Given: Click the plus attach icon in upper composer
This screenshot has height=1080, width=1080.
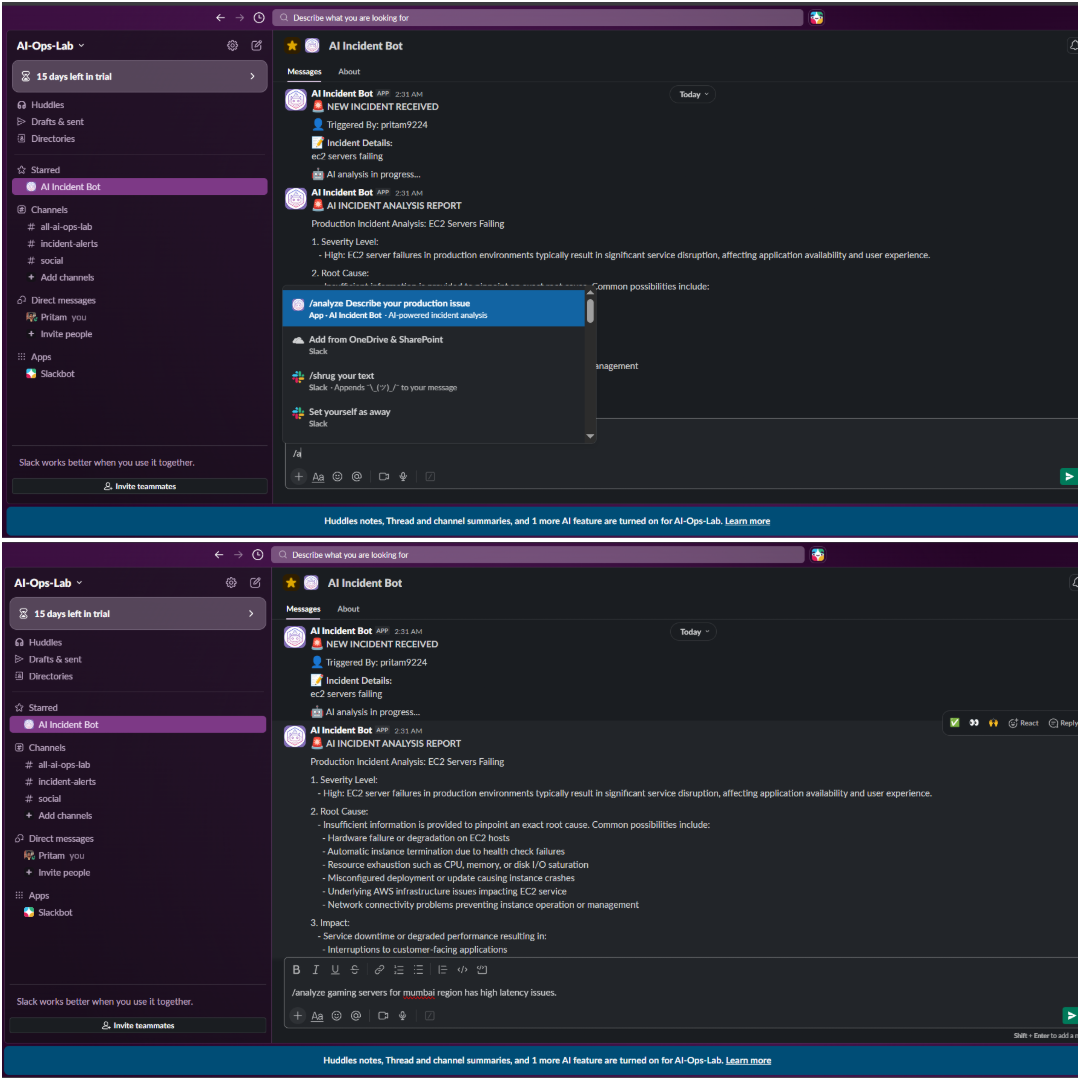Looking at the screenshot, I should coord(298,477).
